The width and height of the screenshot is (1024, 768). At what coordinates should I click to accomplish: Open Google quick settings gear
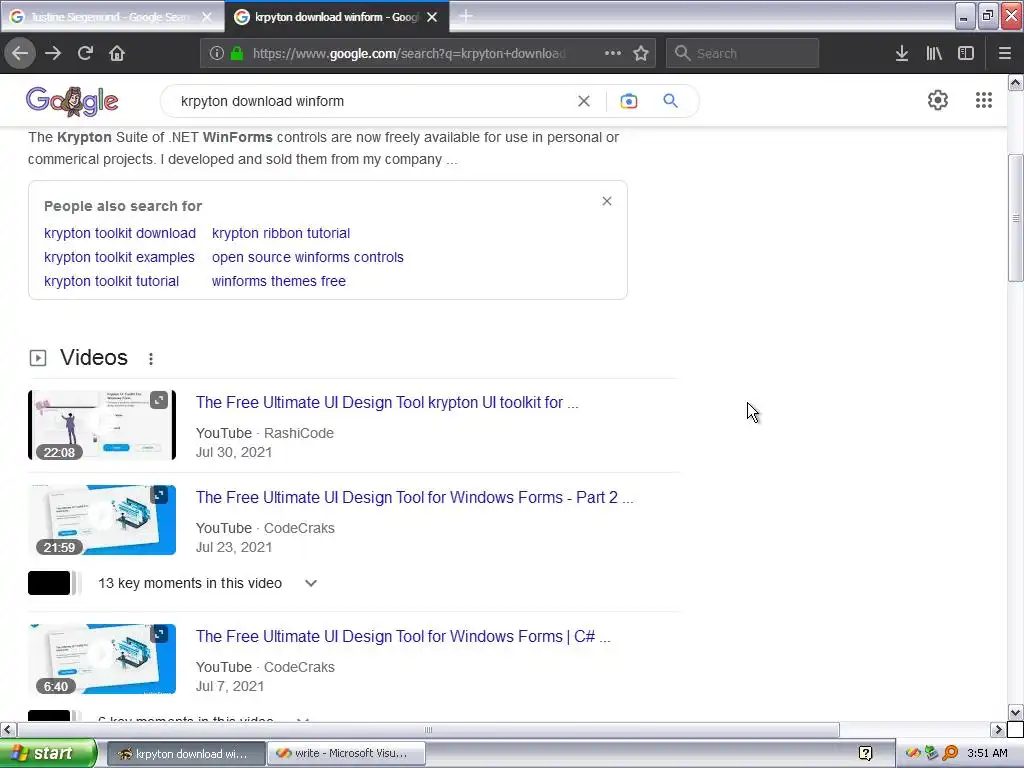pyautogui.click(x=938, y=100)
